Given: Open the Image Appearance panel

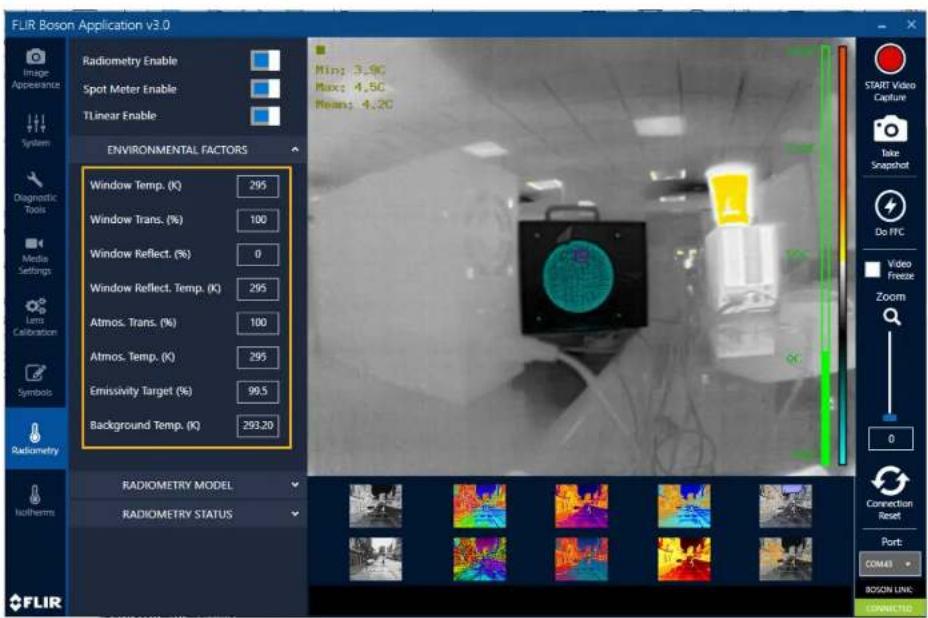Looking at the screenshot, I should coord(36,69).
